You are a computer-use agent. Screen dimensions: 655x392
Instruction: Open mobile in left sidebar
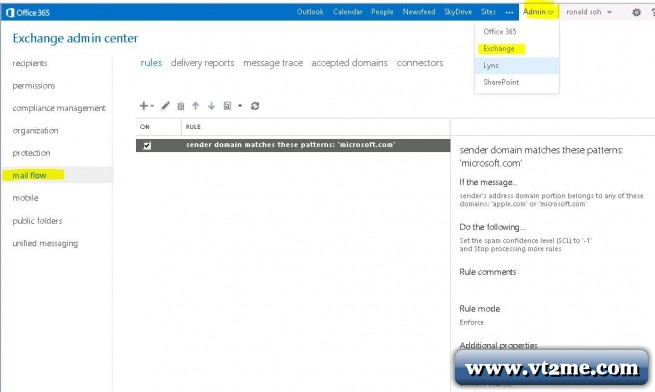(x=25, y=198)
